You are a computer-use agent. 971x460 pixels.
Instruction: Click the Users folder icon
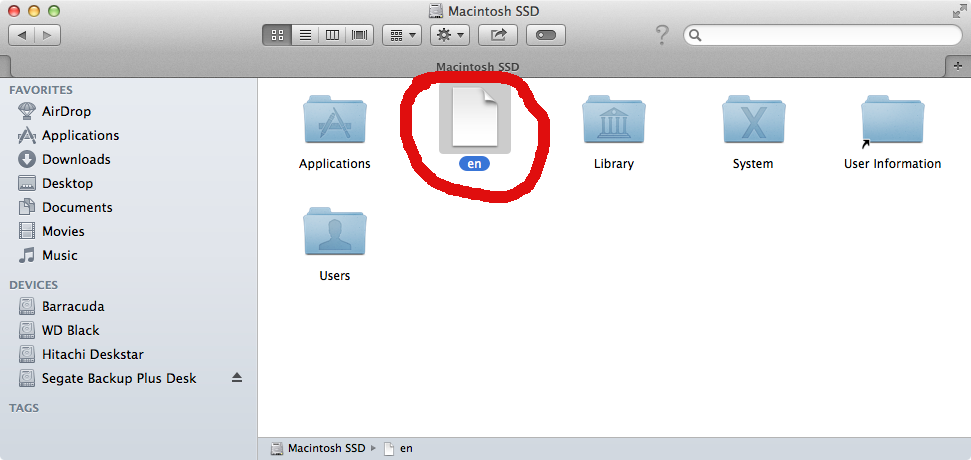334,231
